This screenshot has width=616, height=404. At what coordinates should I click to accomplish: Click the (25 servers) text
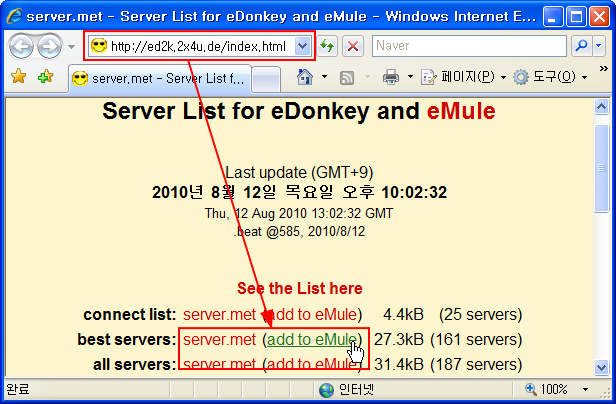(x=481, y=315)
